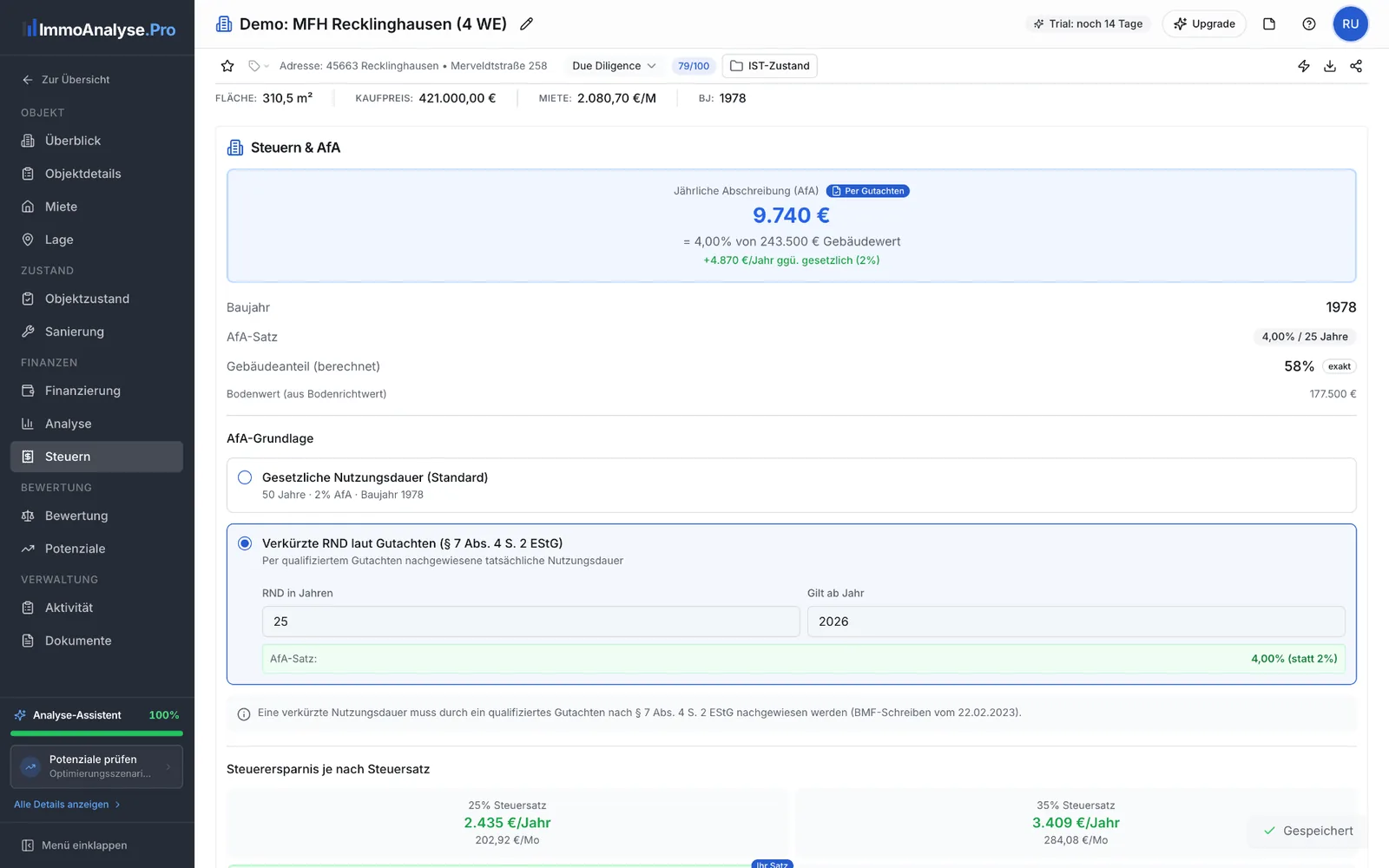Click the building icon next to project title

(x=224, y=24)
